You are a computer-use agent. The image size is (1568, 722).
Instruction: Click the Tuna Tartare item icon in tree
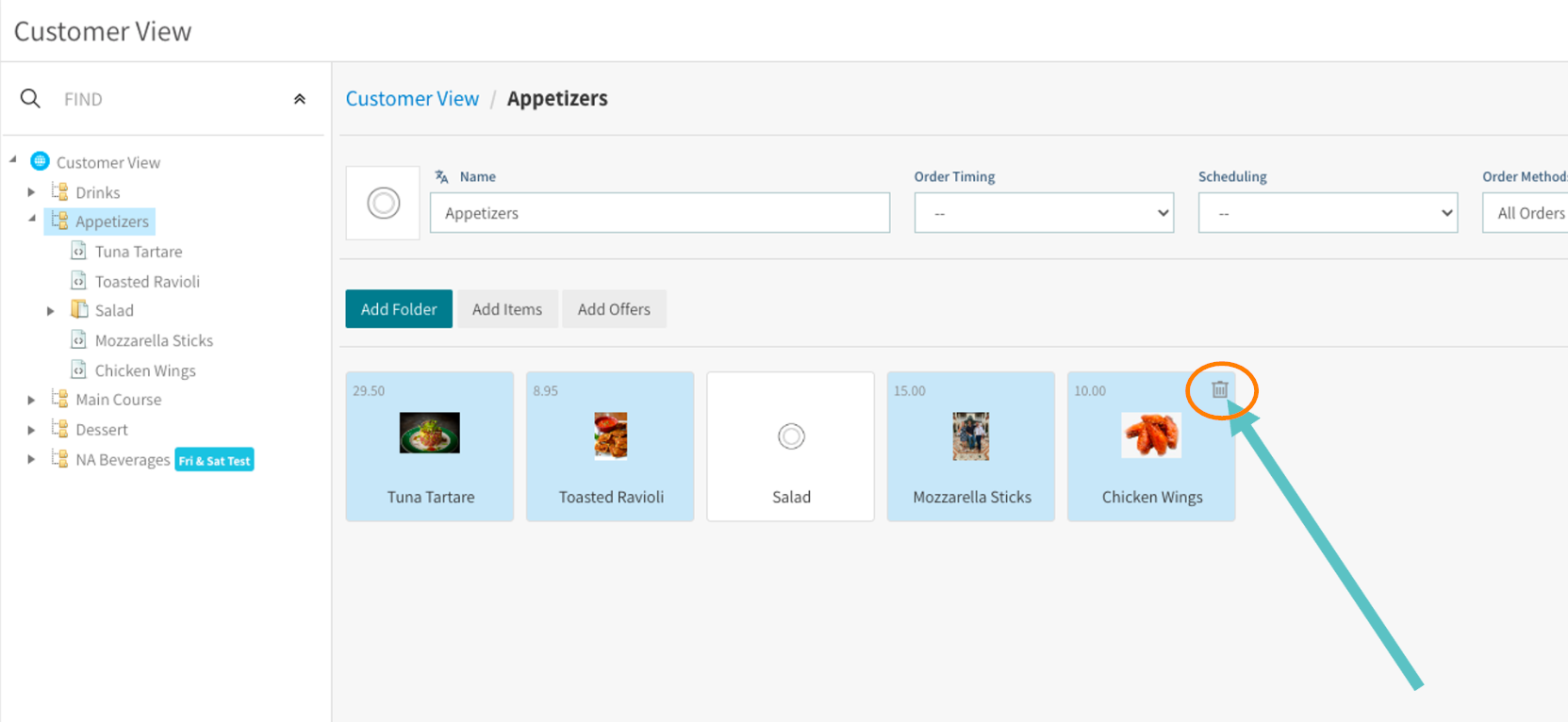(79, 252)
